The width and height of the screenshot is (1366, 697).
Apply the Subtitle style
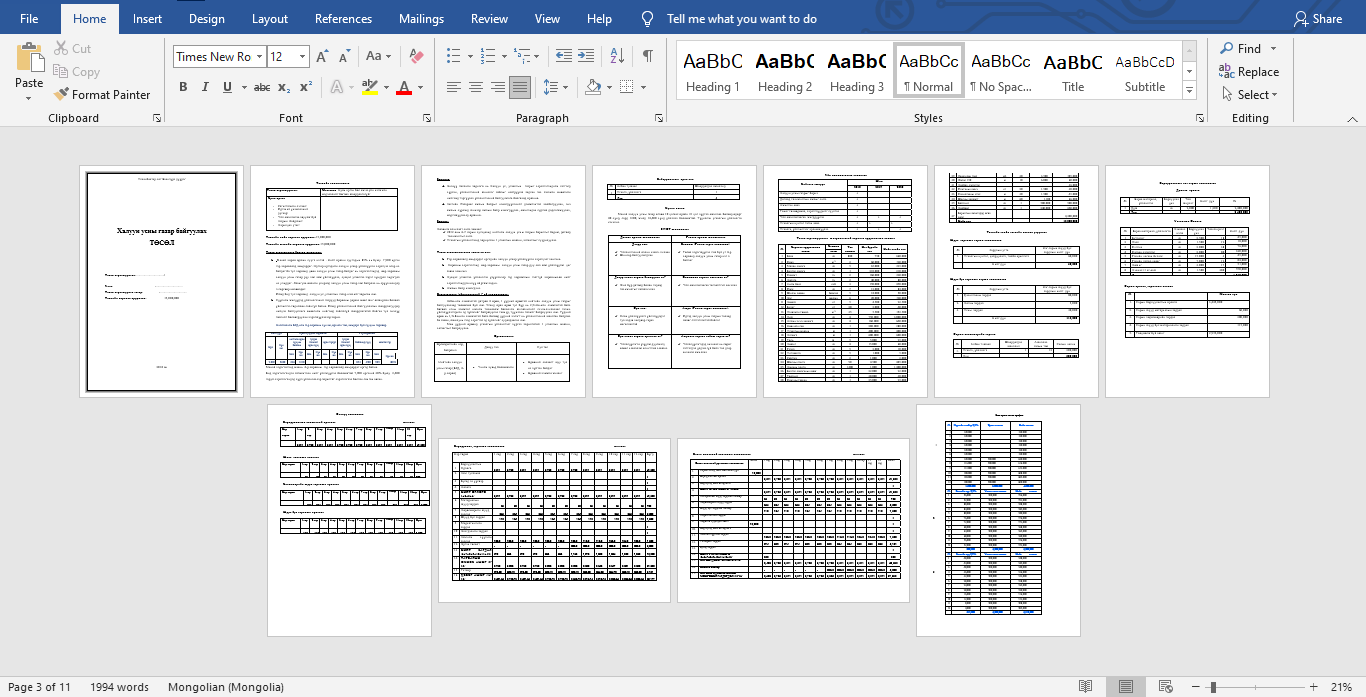(1145, 70)
